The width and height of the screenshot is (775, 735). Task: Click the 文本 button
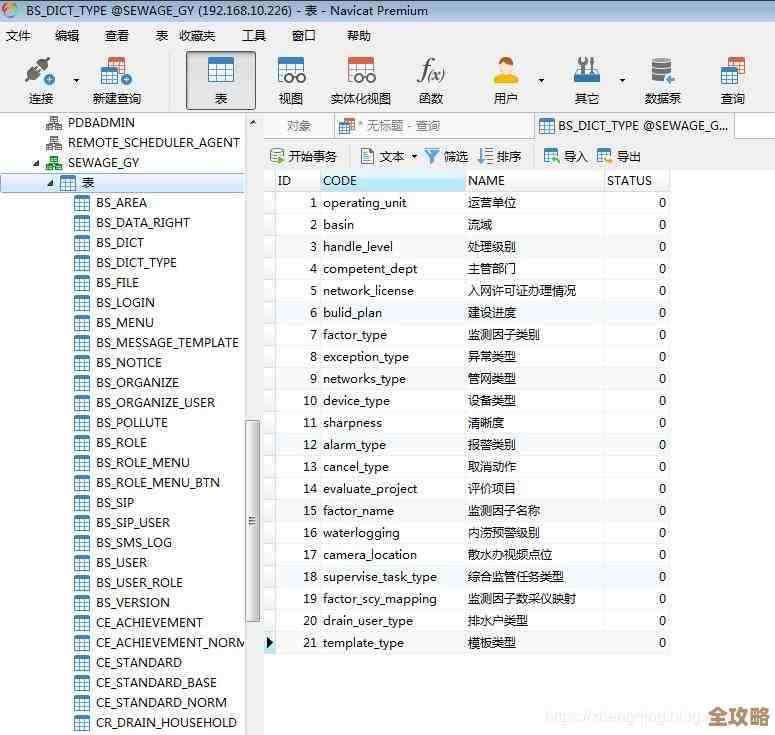pyautogui.click(x=383, y=157)
